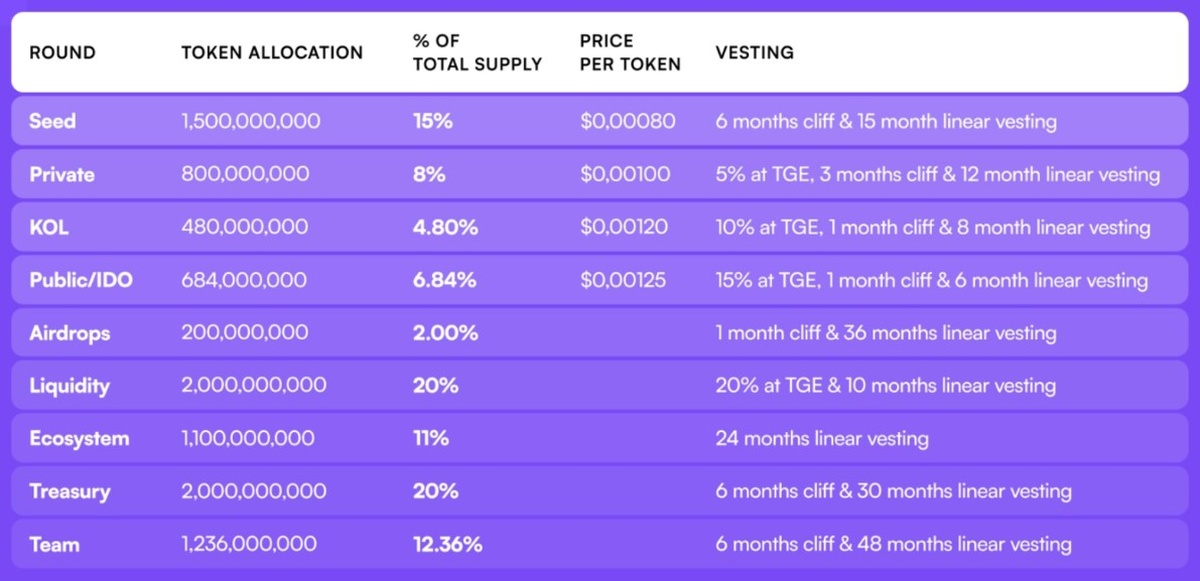Click the KOL 4.80% supply value
Image resolution: width=1200 pixels, height=581 pixels.
[x=445, y=228]
